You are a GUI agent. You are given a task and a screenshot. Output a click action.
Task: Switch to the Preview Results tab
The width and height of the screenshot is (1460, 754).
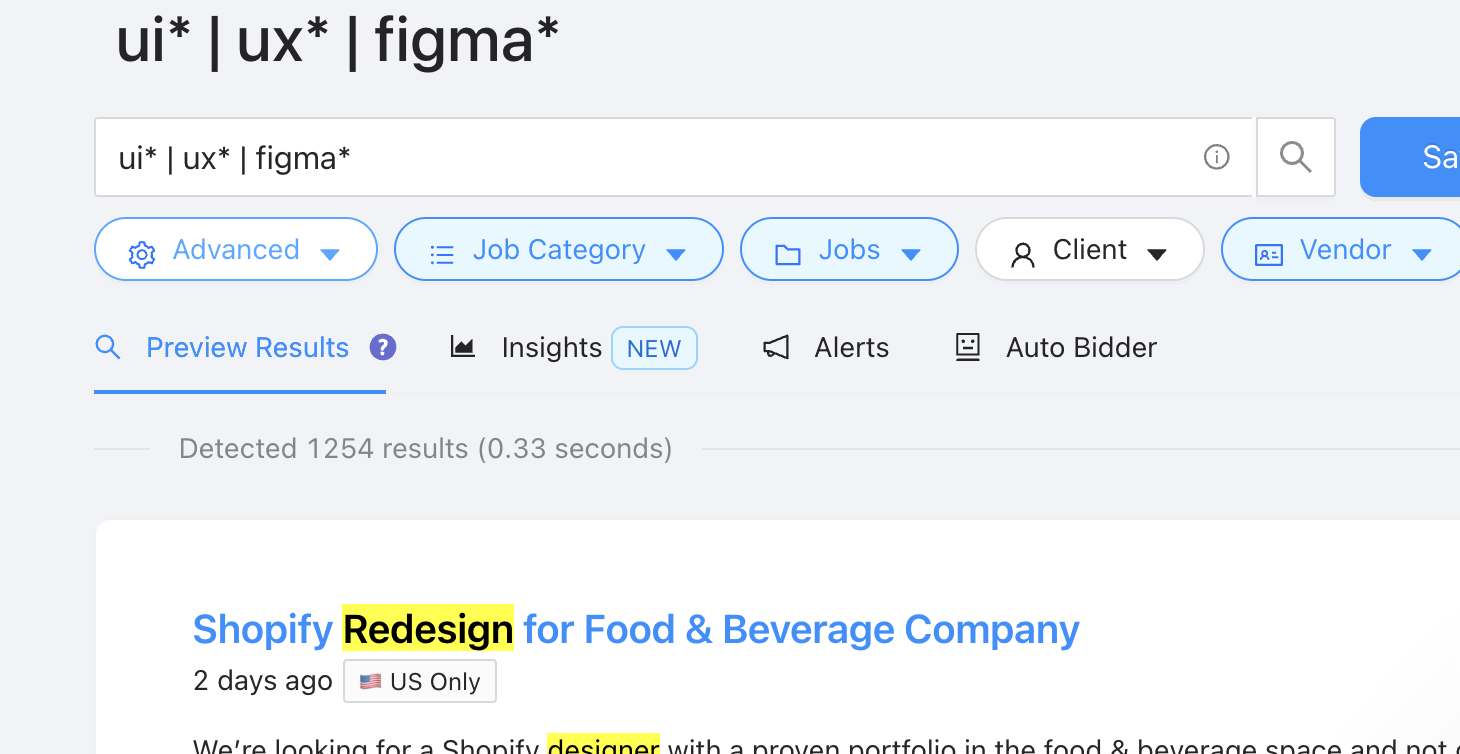point(247,347)
